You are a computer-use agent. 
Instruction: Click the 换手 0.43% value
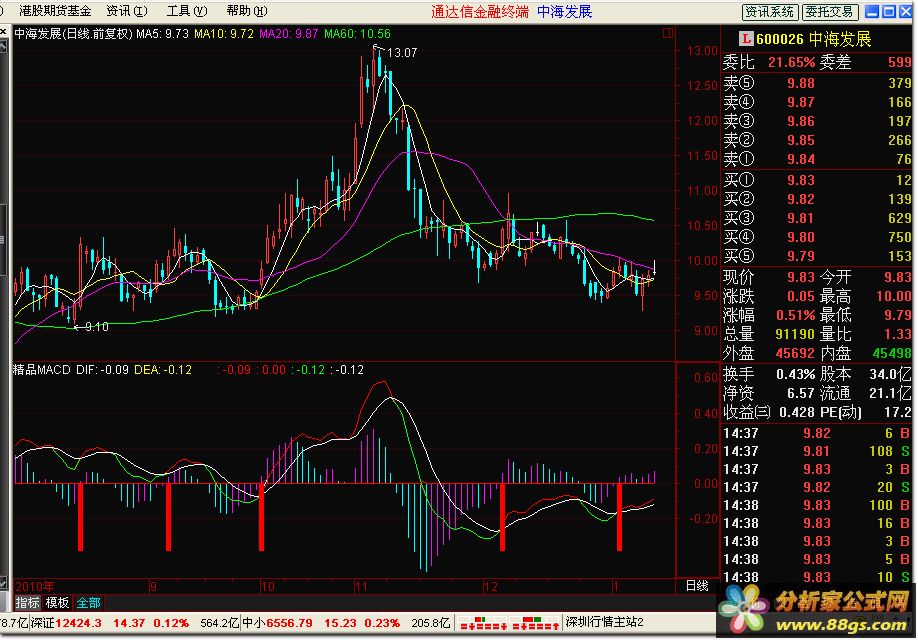click(x=795, y=374)
